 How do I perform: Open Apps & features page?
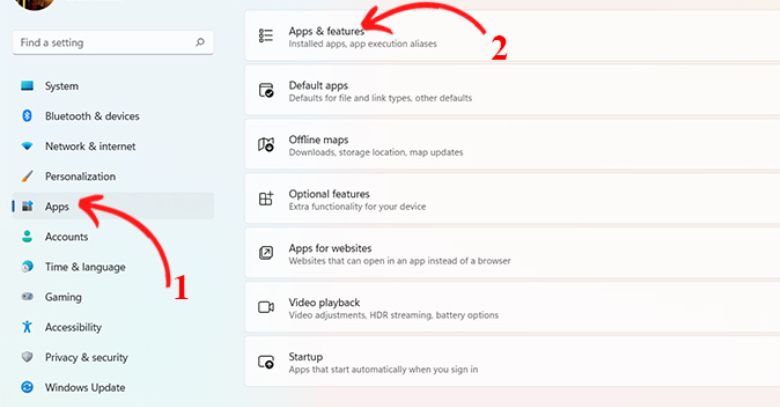click(512, 36)
